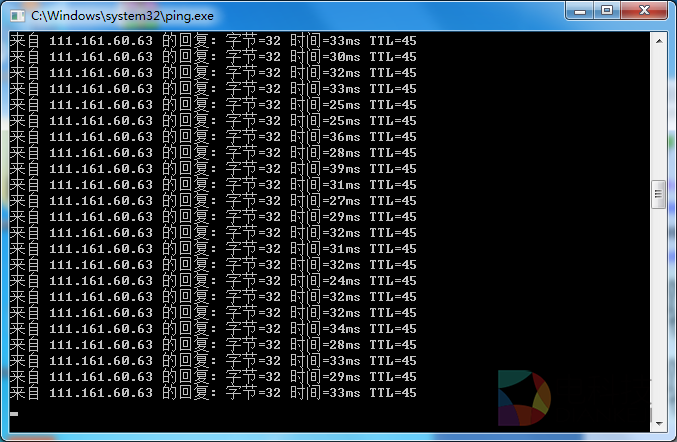Click the vertical scrollbar thumb
Image resolution: width=677 pixels, height=442 pixels.
pos(658,192)
